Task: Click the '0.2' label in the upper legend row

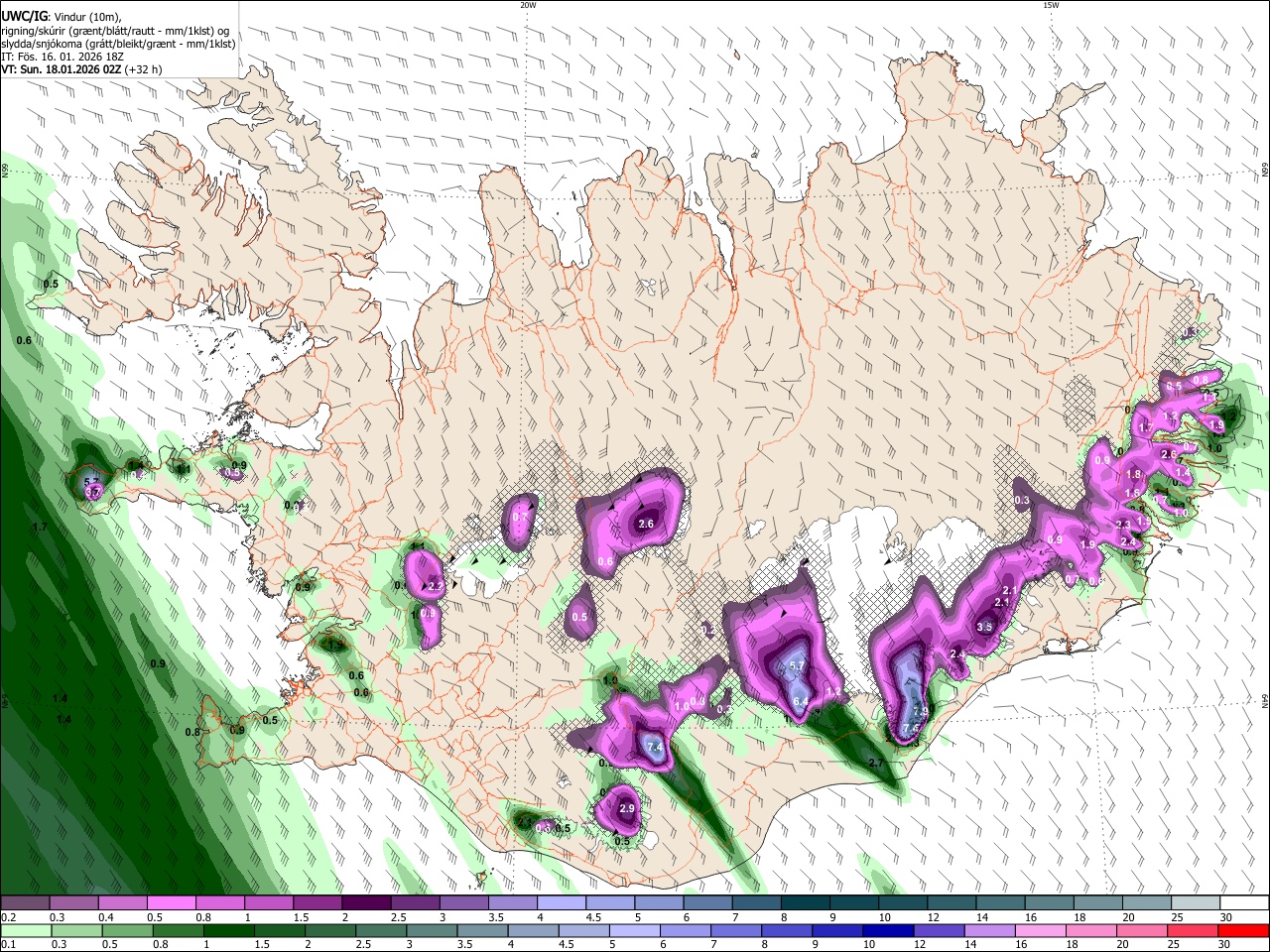Action: click(9, 917)
